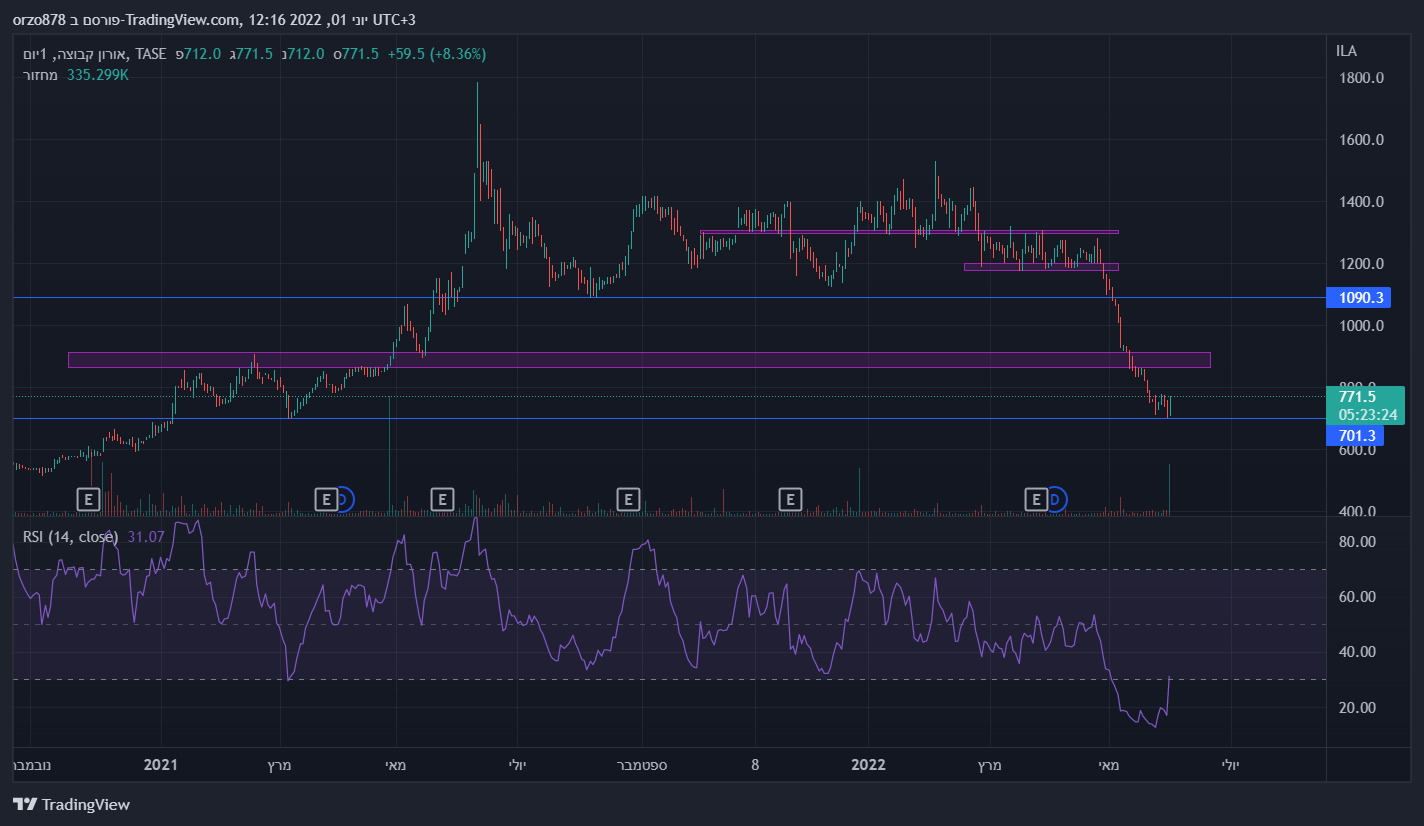Open the ILA currency selector
This screenshot has height=826, width=1424.
(1346, 51)
